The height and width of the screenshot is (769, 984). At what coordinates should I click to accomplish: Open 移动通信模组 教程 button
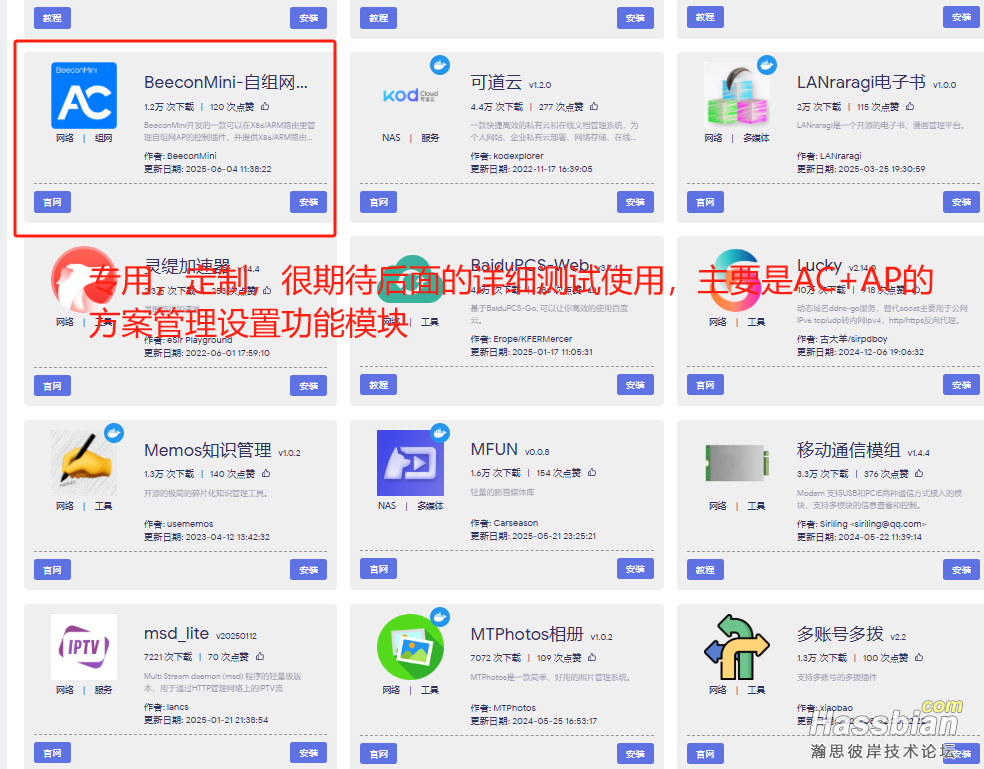coord(705,570)
